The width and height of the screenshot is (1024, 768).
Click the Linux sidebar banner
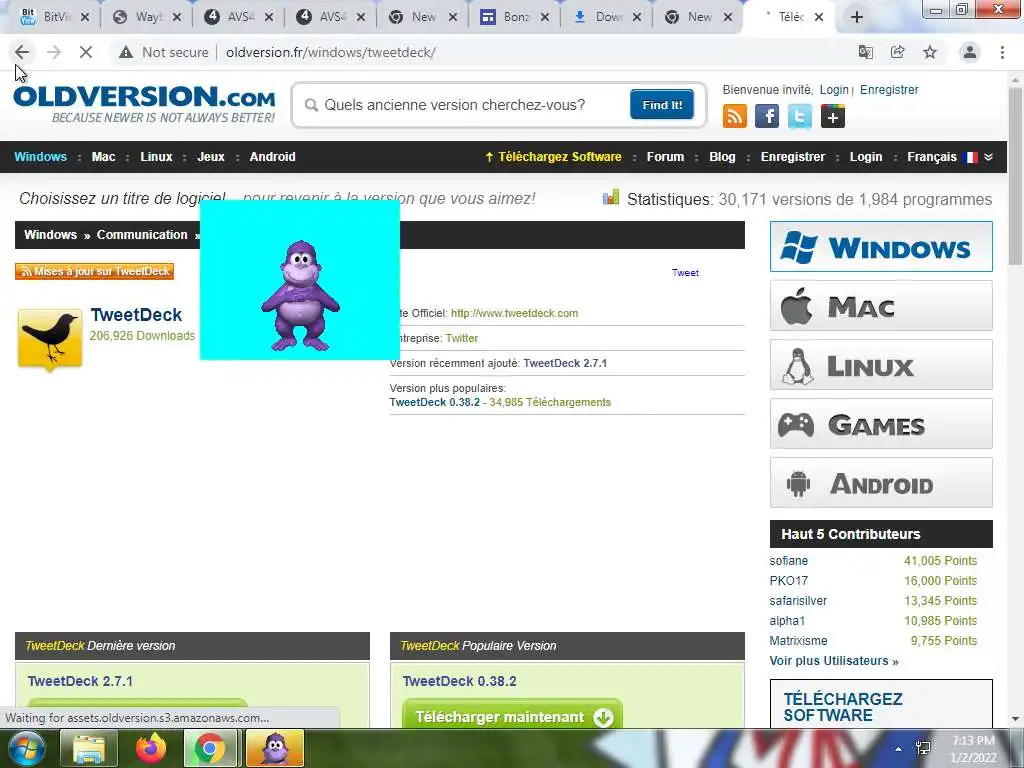(881, 365)
